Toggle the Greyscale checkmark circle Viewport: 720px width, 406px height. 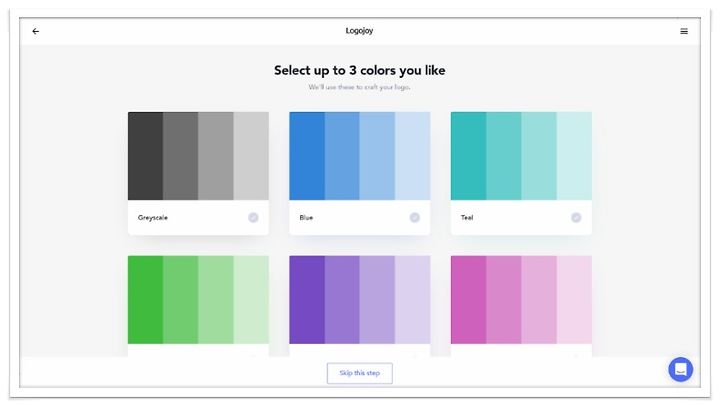[253, 218]
